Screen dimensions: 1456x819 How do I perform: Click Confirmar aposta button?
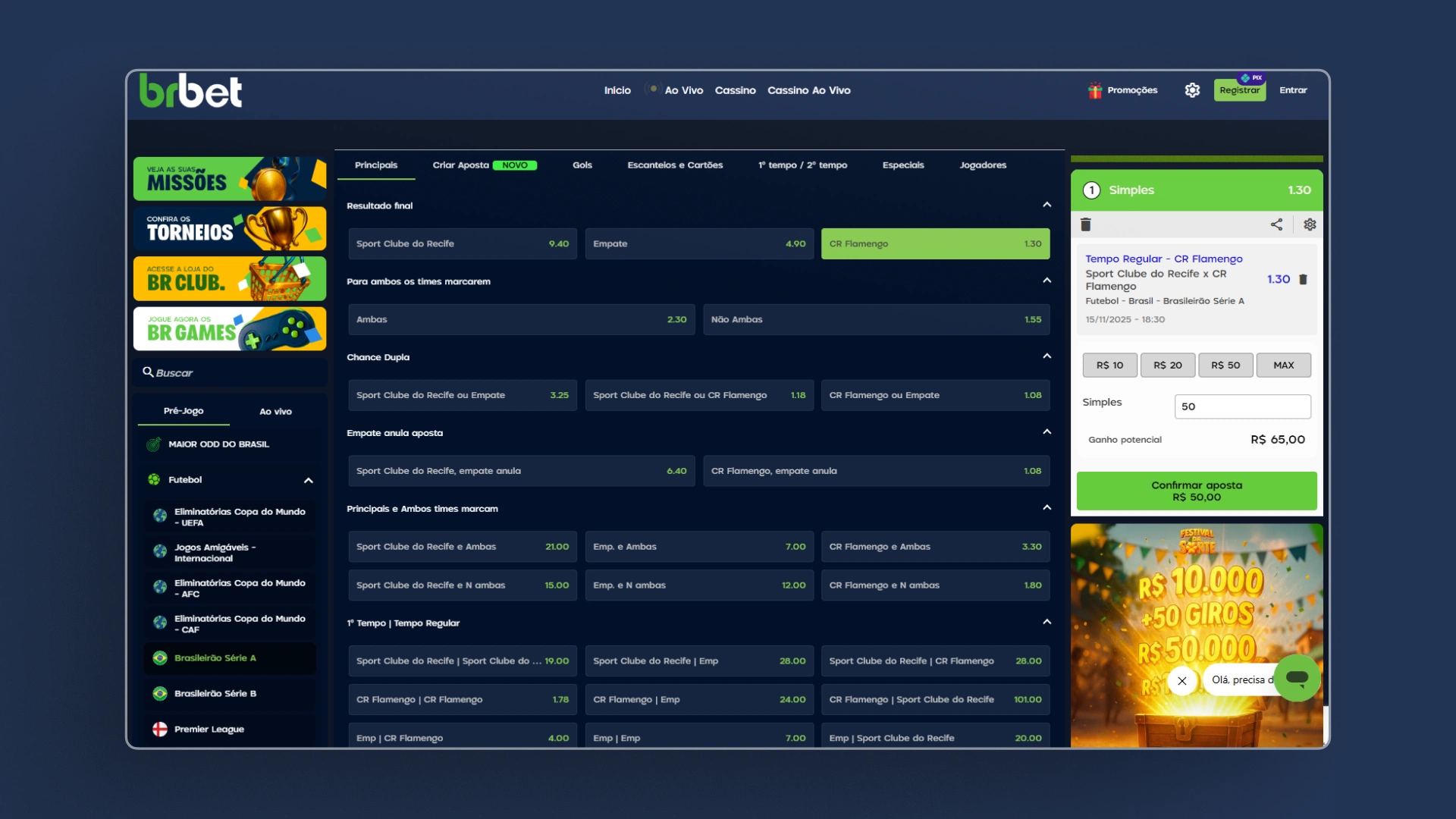click(1196, 491)
